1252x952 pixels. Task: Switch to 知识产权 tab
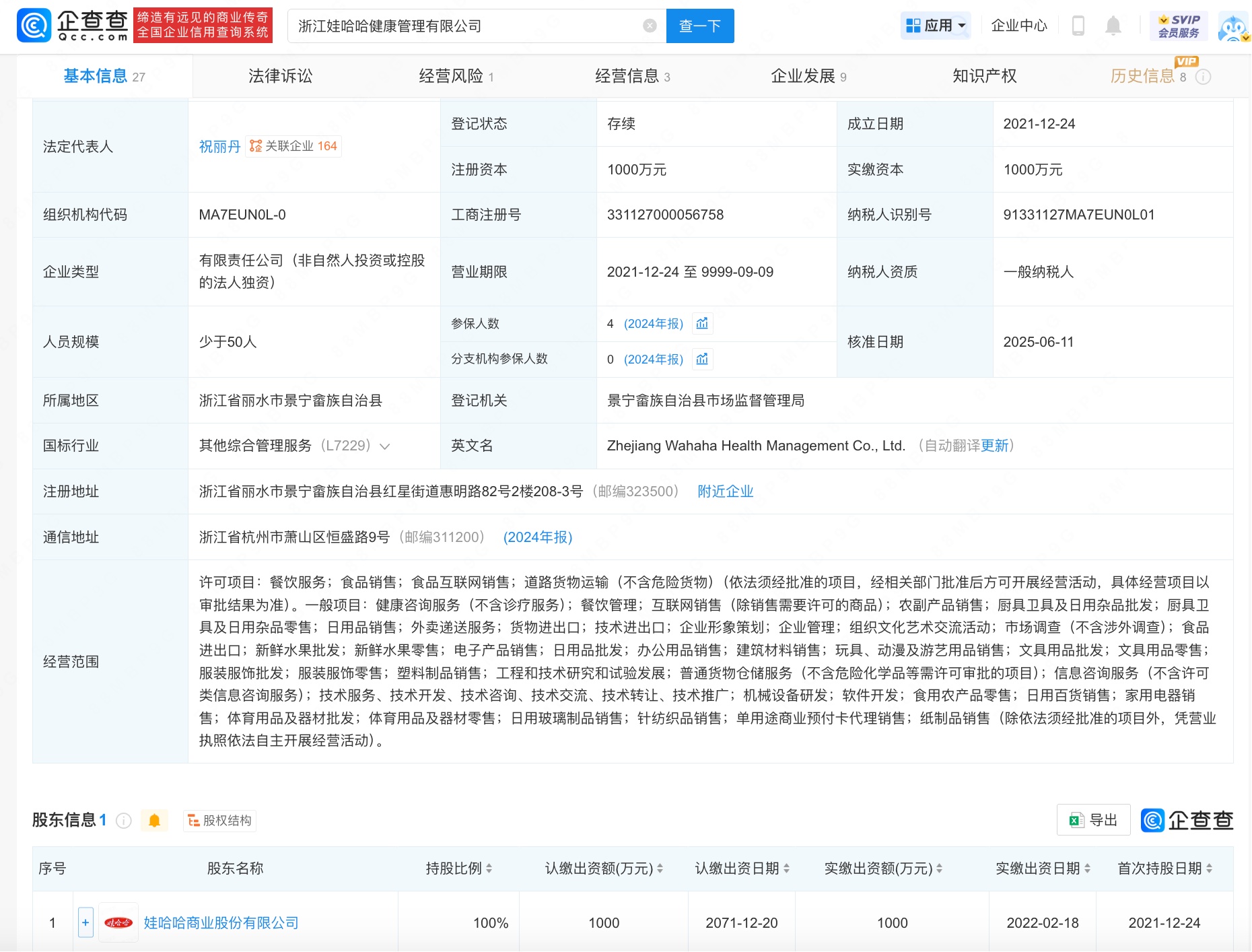tap(985, 76)
